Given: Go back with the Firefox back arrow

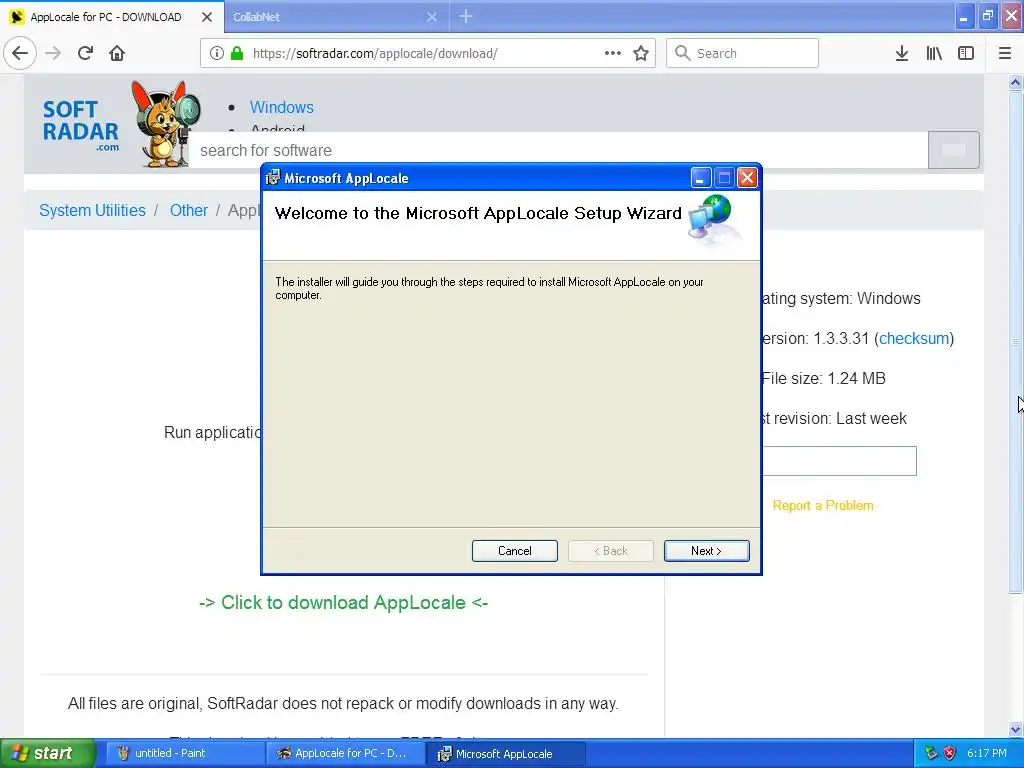Looking at the screenshot, I should (20, 54).
